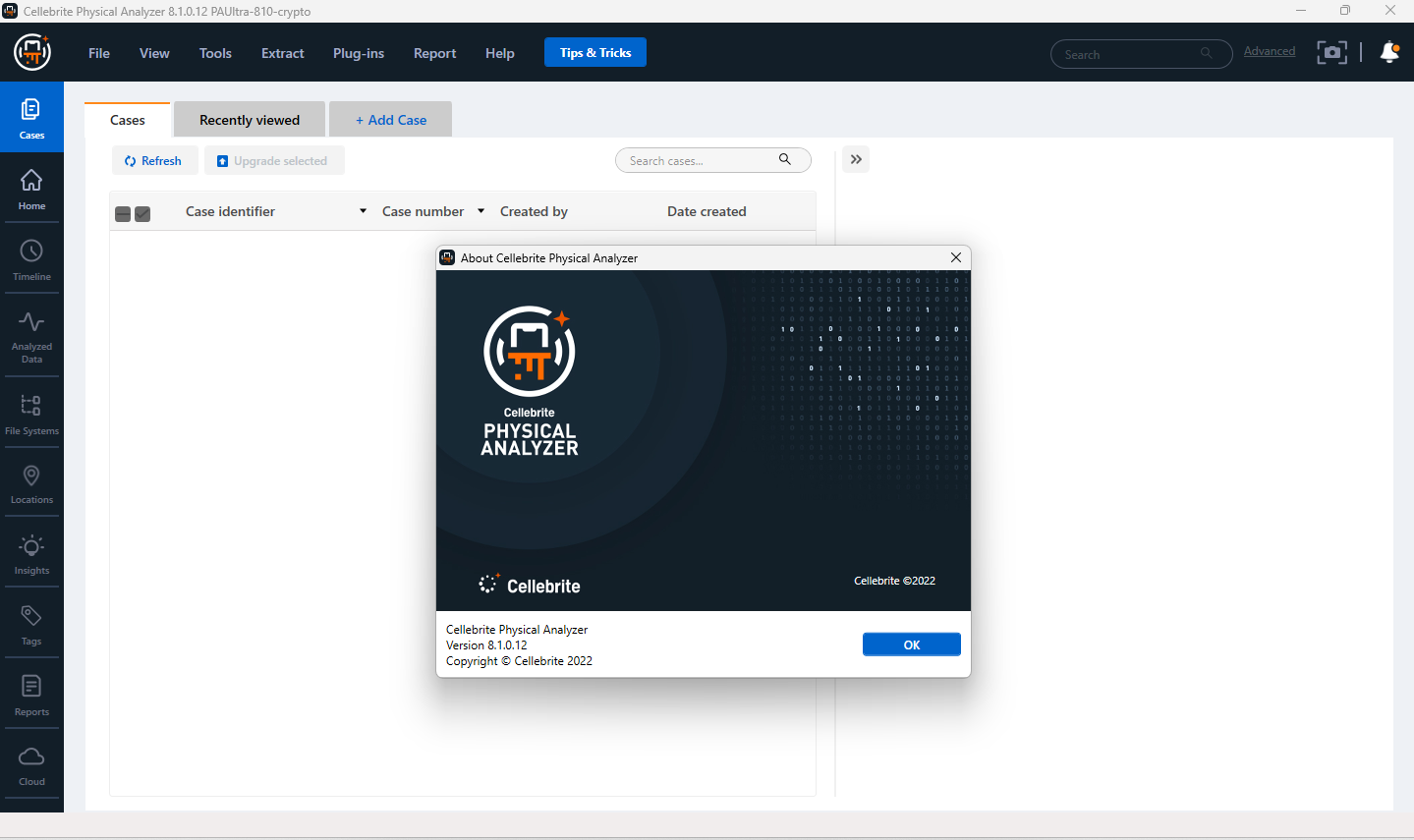The image size is (1414, 840).
Task: Deselect all cases checkbox
Action: (123, 213)
